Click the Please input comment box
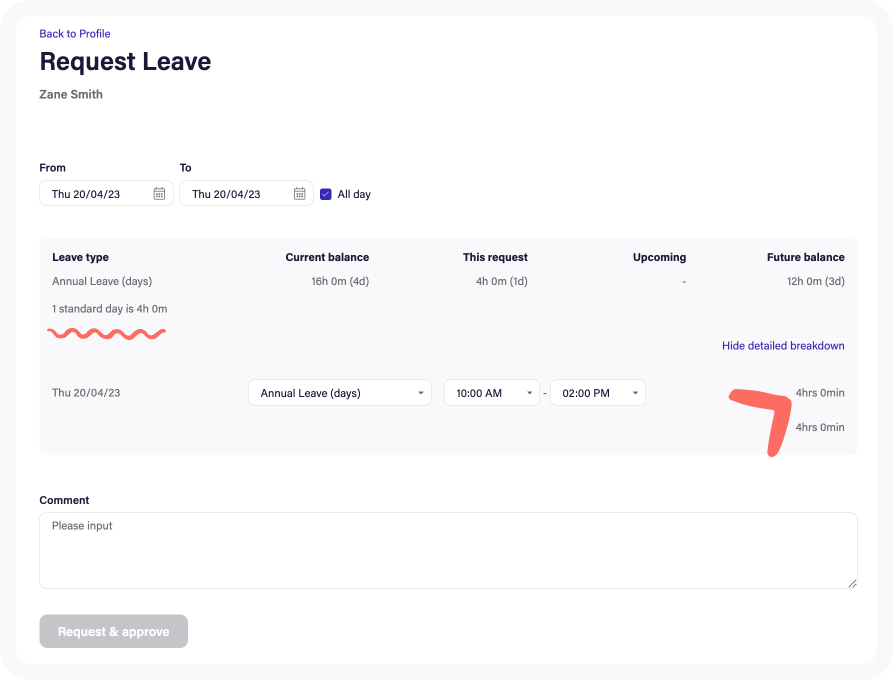 coord(448,549)
